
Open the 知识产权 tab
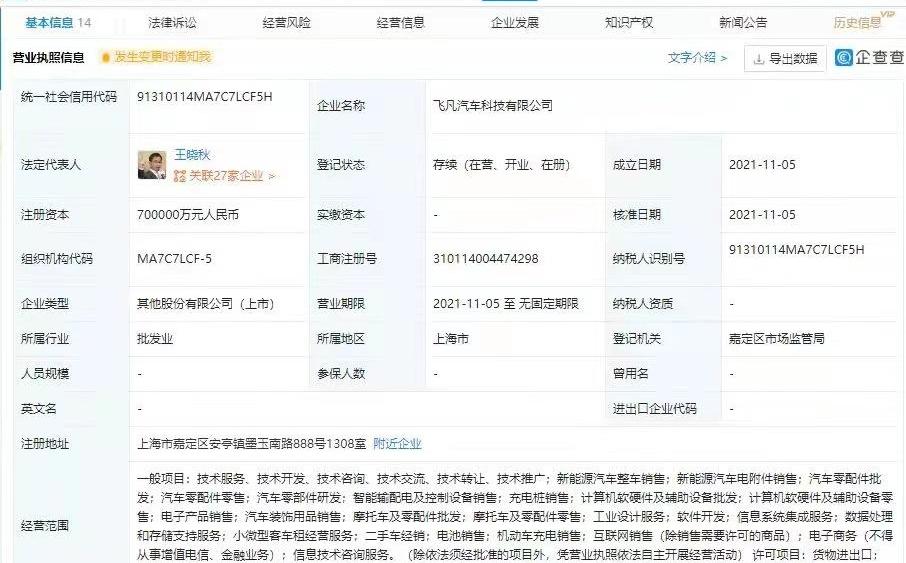click(629, 22)
